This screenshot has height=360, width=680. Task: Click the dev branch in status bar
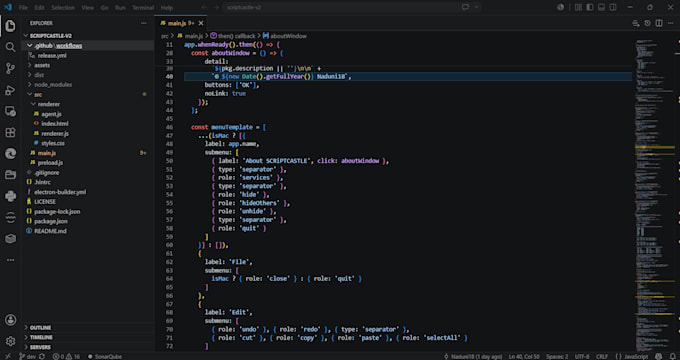pos(27,357)
